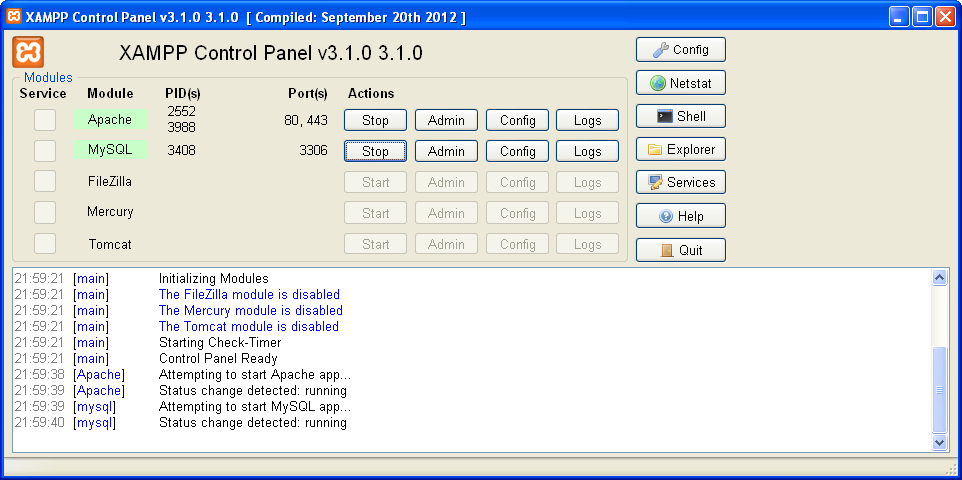The width and height of the screenshot is (962, 480).
Task: Launch Shell from the terminal icon button
Action: coord(680,116)
